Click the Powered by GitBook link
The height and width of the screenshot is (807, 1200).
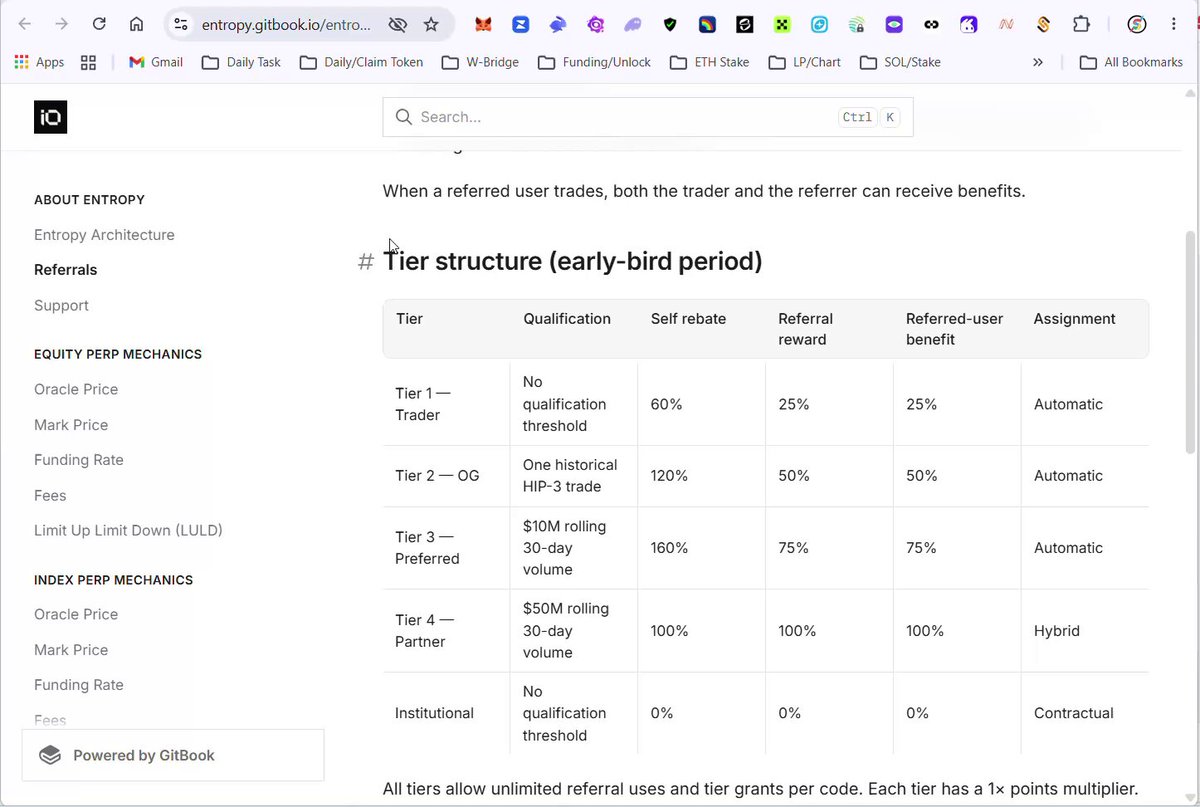coord(173,755)
